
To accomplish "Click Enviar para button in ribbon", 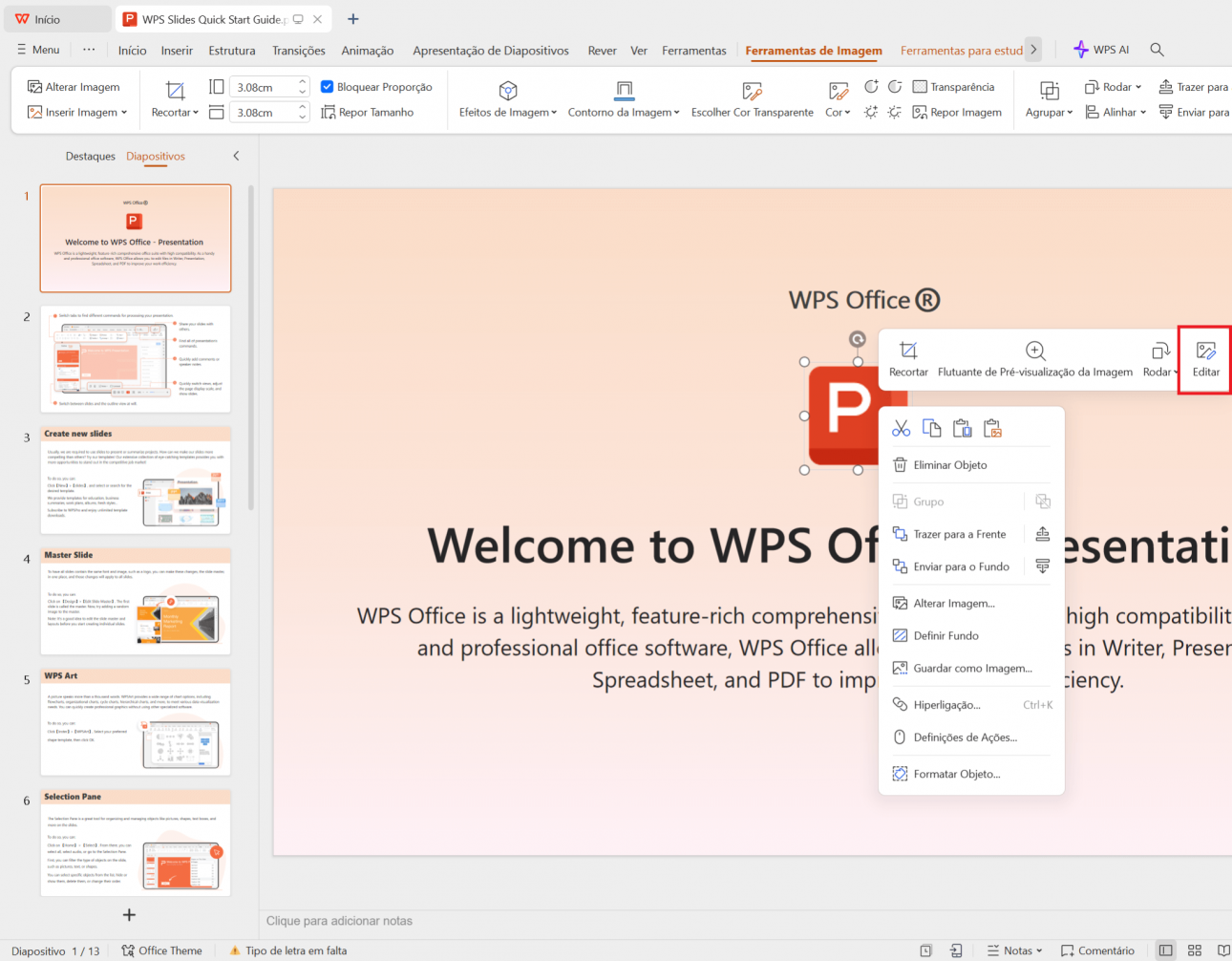I will click(1194, 113).
